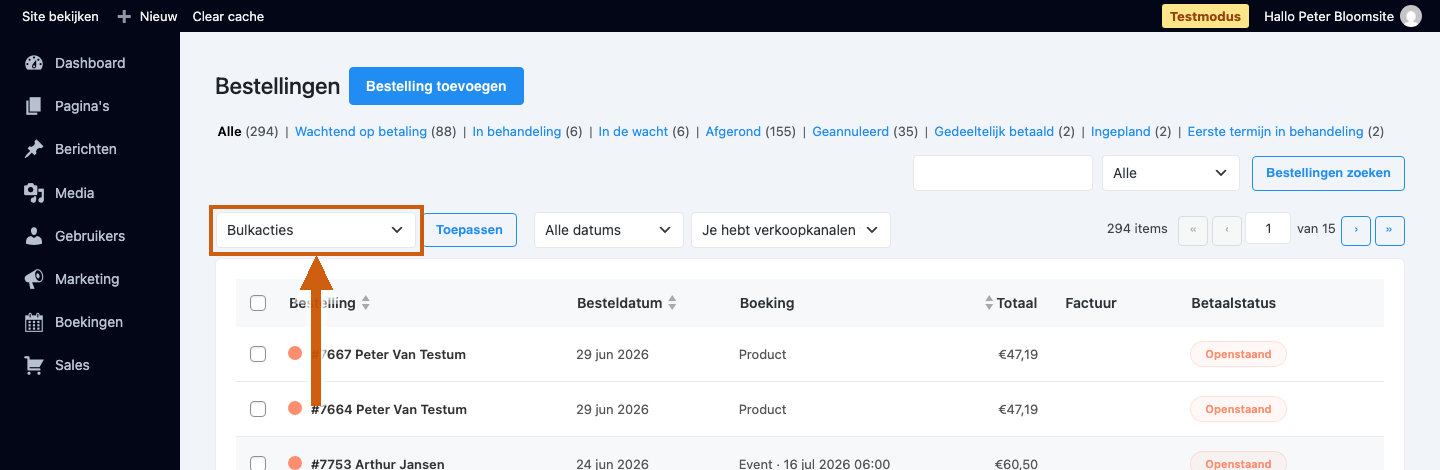The height and width of the screenshot is (470, 1440).
Task: Click the Gebruikers person icon
Action: [34, 236]
